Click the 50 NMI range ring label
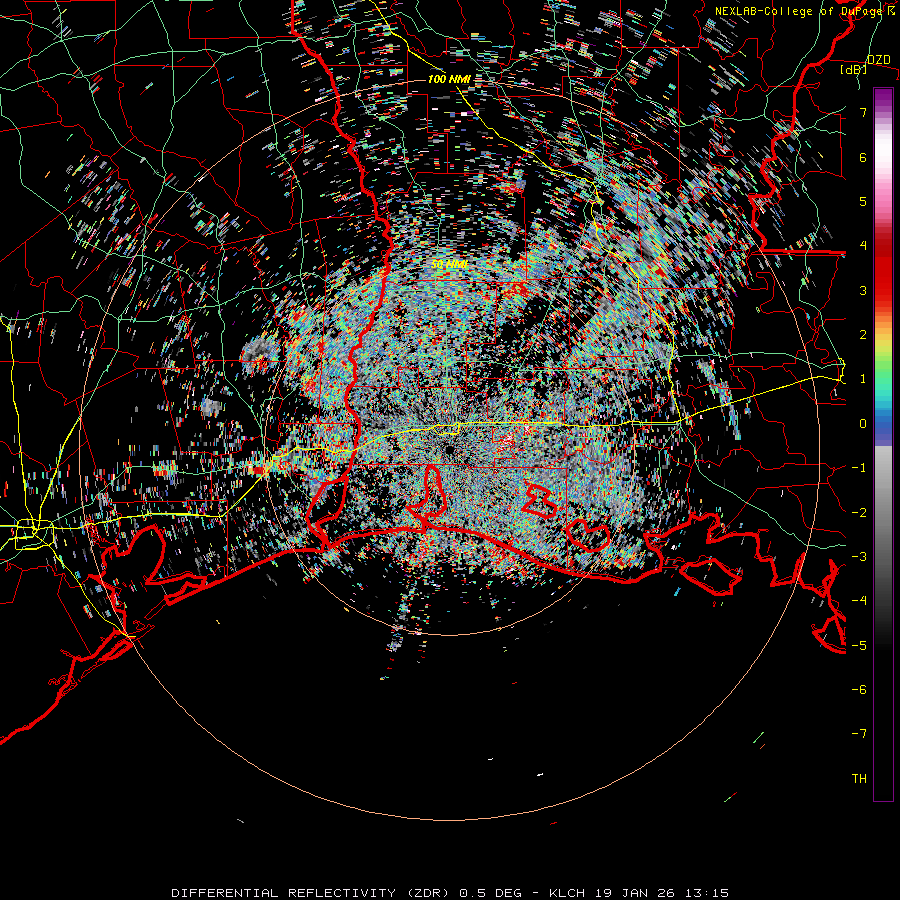This screenshot has height=900, width=900. [x=449, y=264]
